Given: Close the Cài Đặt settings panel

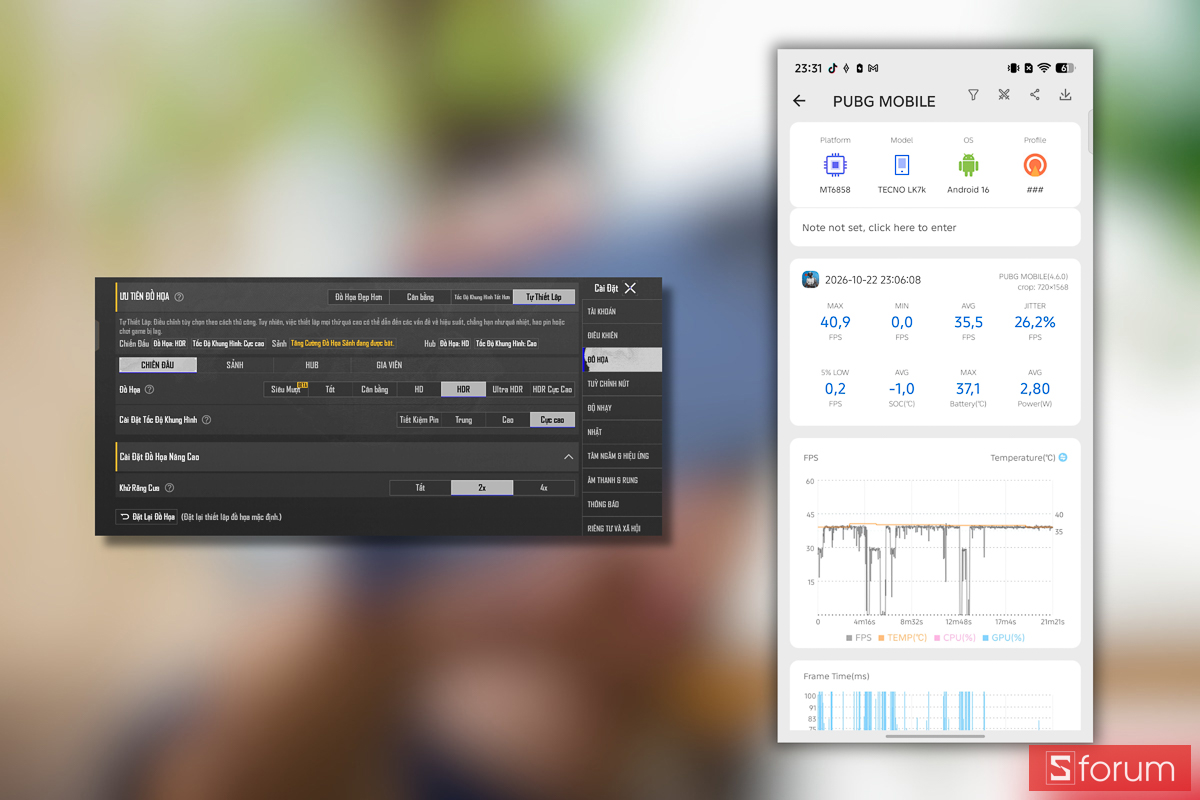Looking at the screenshot, I should point(630,288).
